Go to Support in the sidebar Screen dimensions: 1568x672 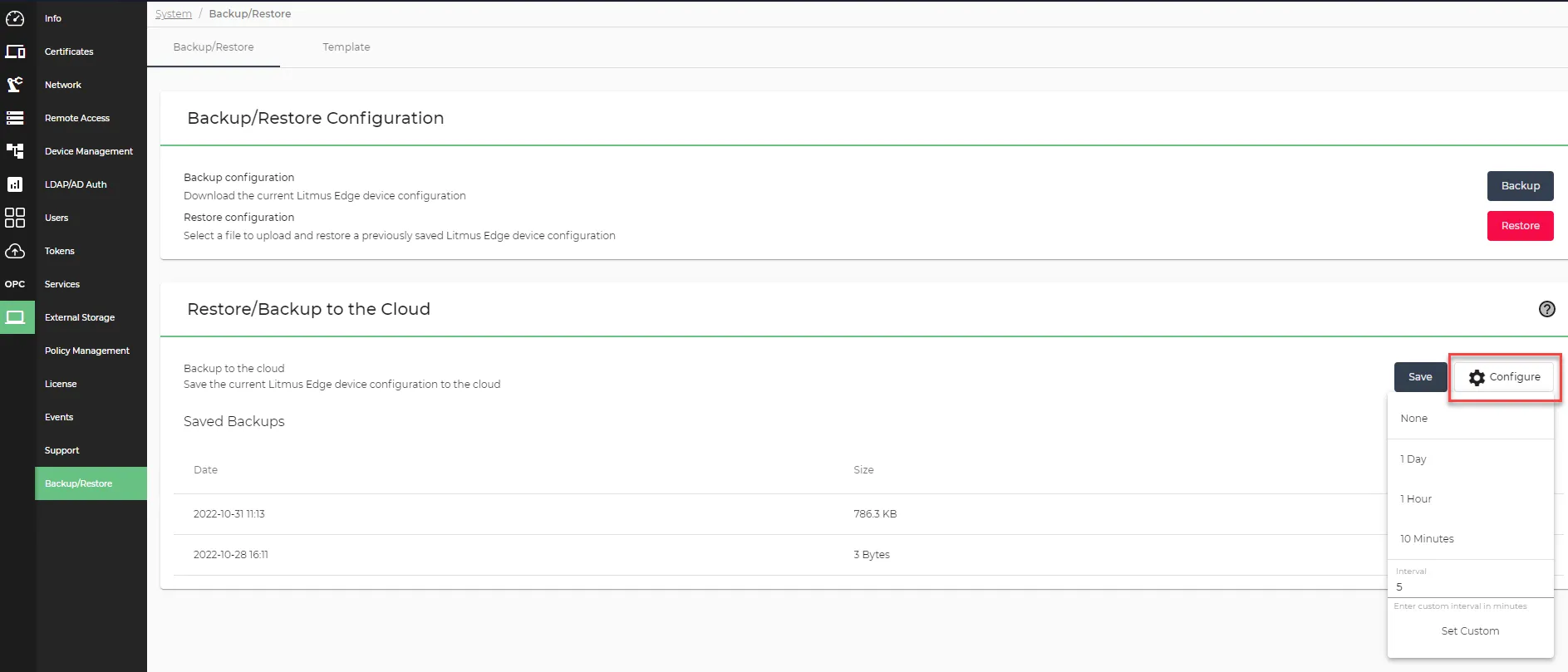62,450
